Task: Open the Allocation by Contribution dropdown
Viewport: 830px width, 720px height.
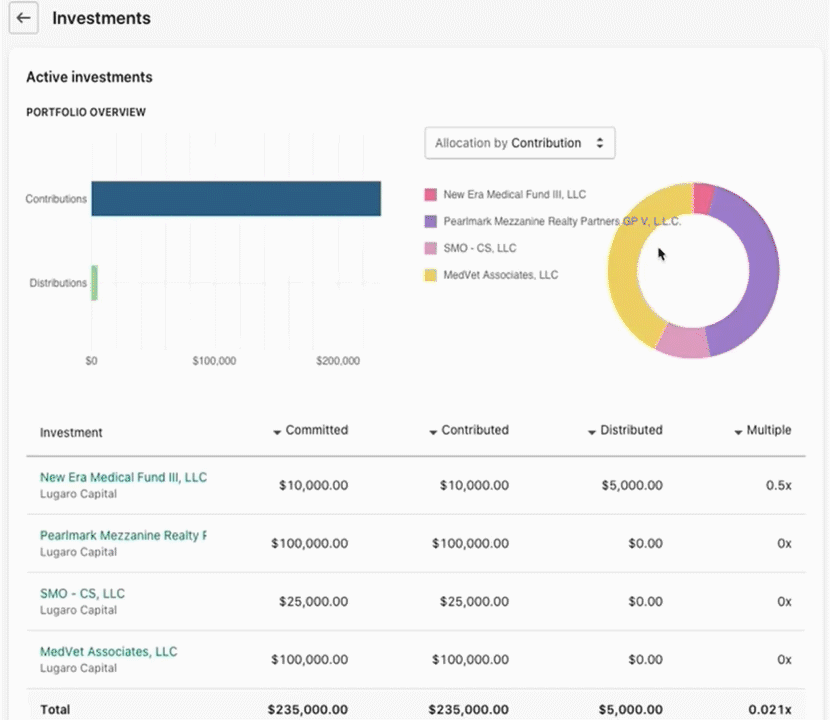Action: [x=519, y=143]
